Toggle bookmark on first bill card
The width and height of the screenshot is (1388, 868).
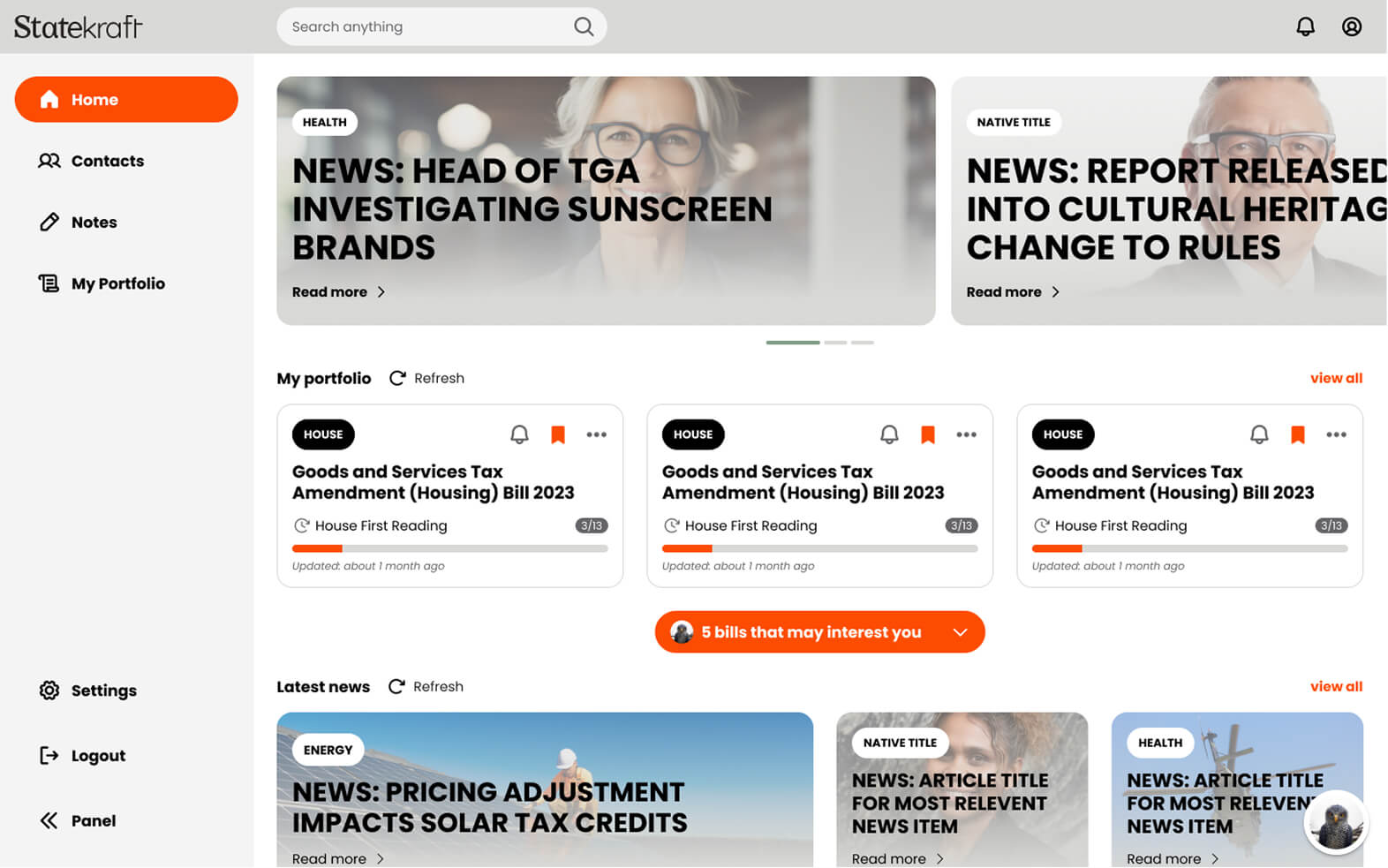[558, 434]
